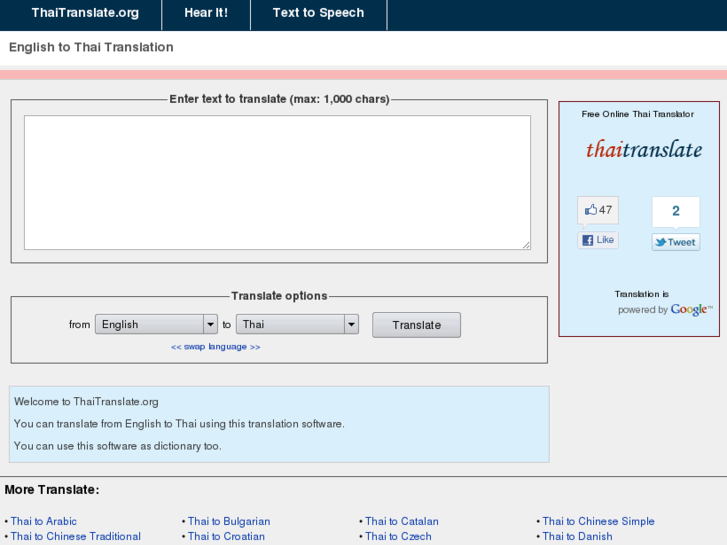Click the powered by Google logo
The image size is (727, 545).
click(x=691, y=310)
